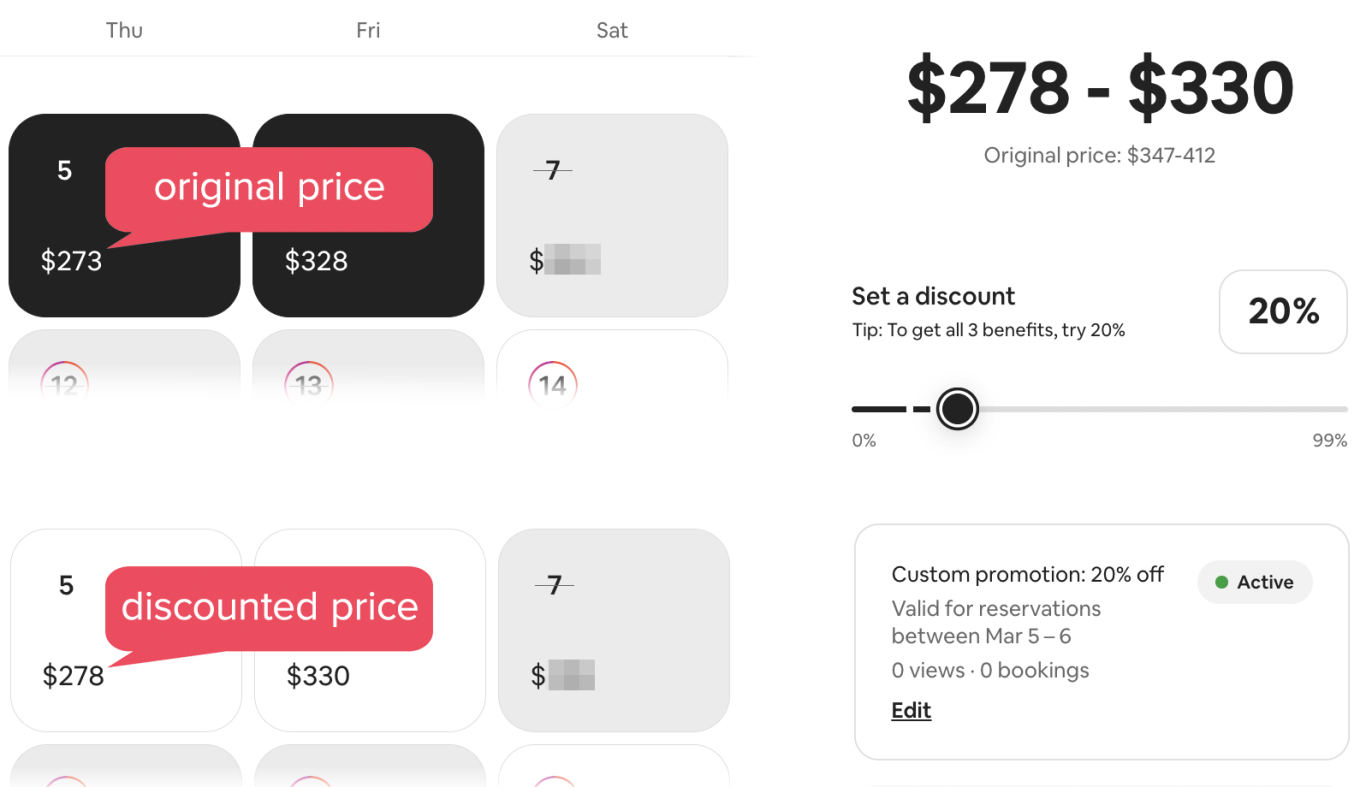Image resolution: width=1366 pixels, height=787 pixels.
Task: Click the discount slider handle
Action: coord(957,409)
